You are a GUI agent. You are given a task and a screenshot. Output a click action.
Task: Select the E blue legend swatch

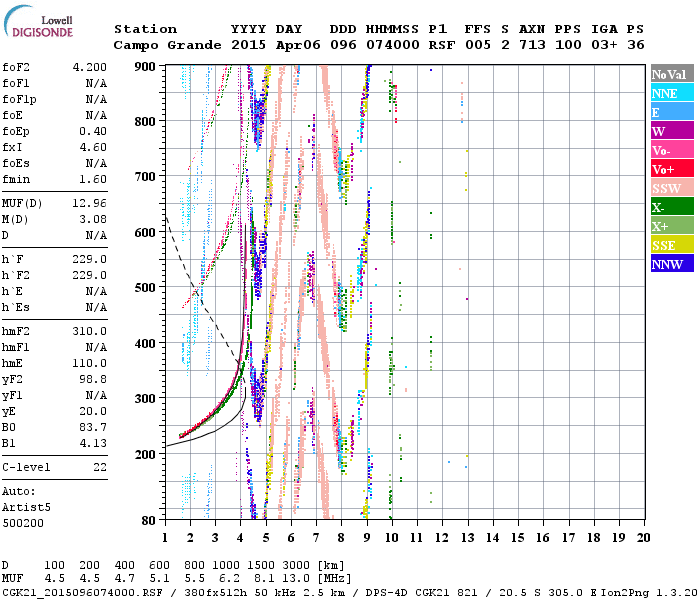pyautogui.click(x=672, y=112)
